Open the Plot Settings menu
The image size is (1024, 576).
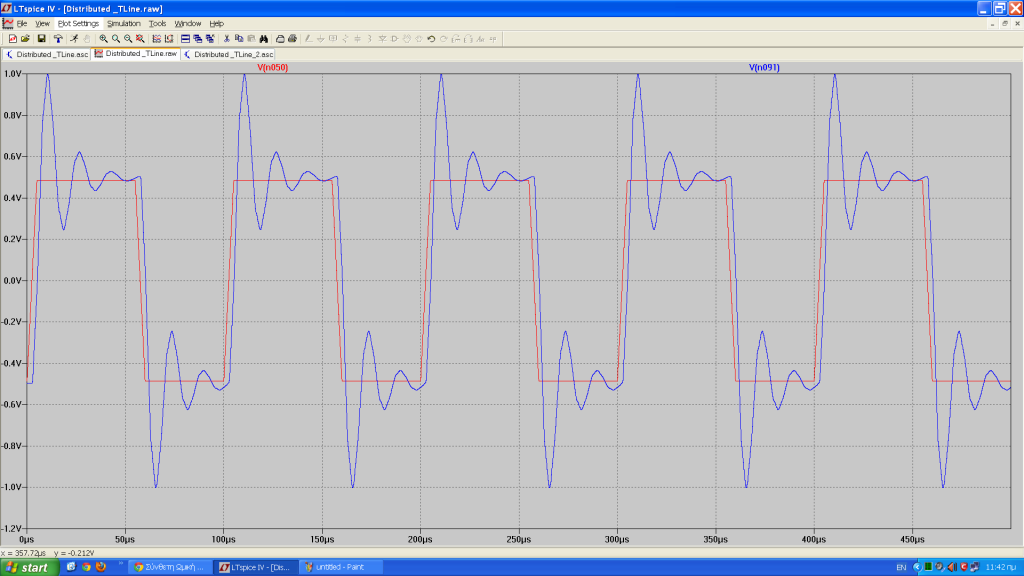[x=78, y=23]
